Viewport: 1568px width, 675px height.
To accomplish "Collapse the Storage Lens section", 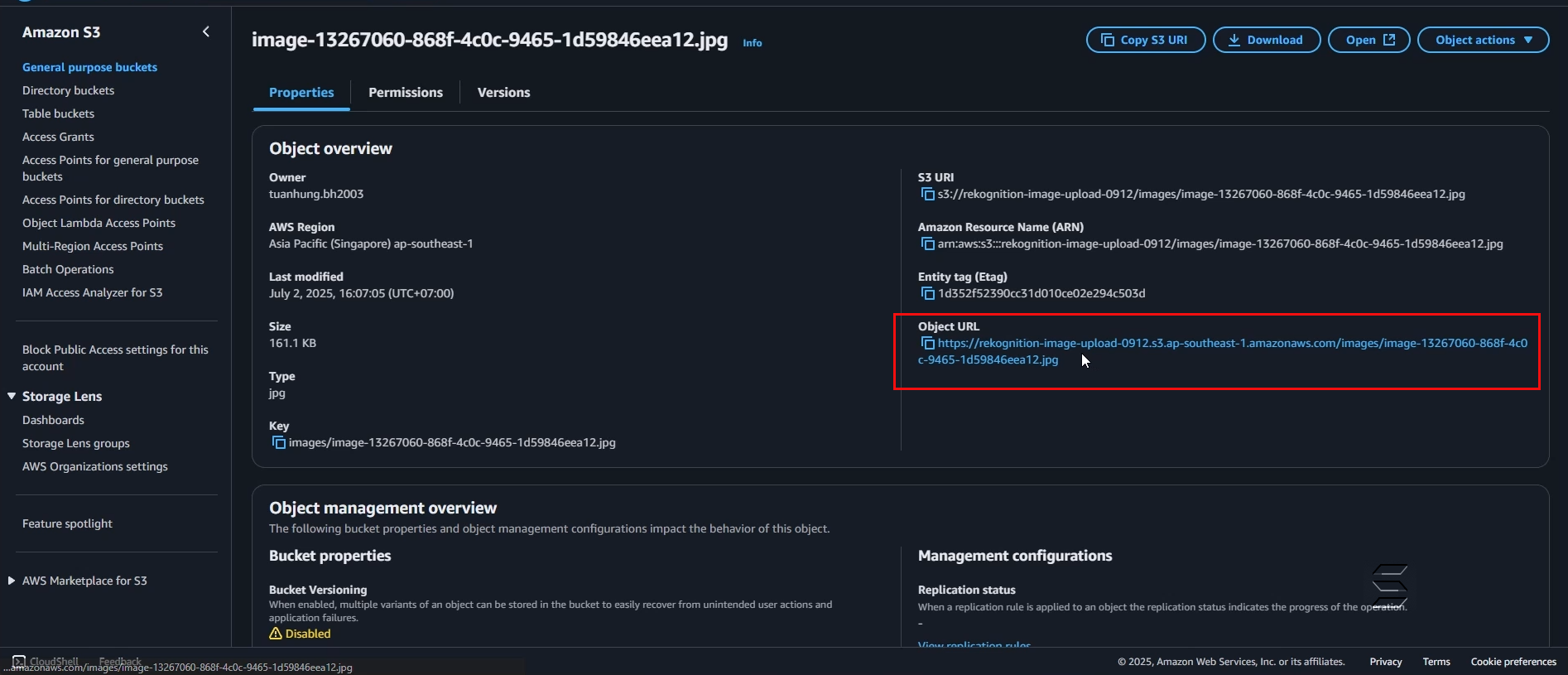I will point(12,396).
